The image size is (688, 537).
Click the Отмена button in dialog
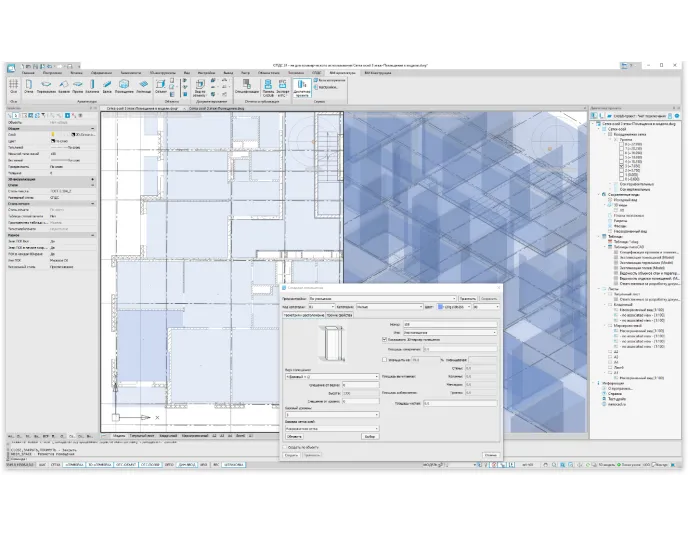pyautogui.click(x=489, y=455)
